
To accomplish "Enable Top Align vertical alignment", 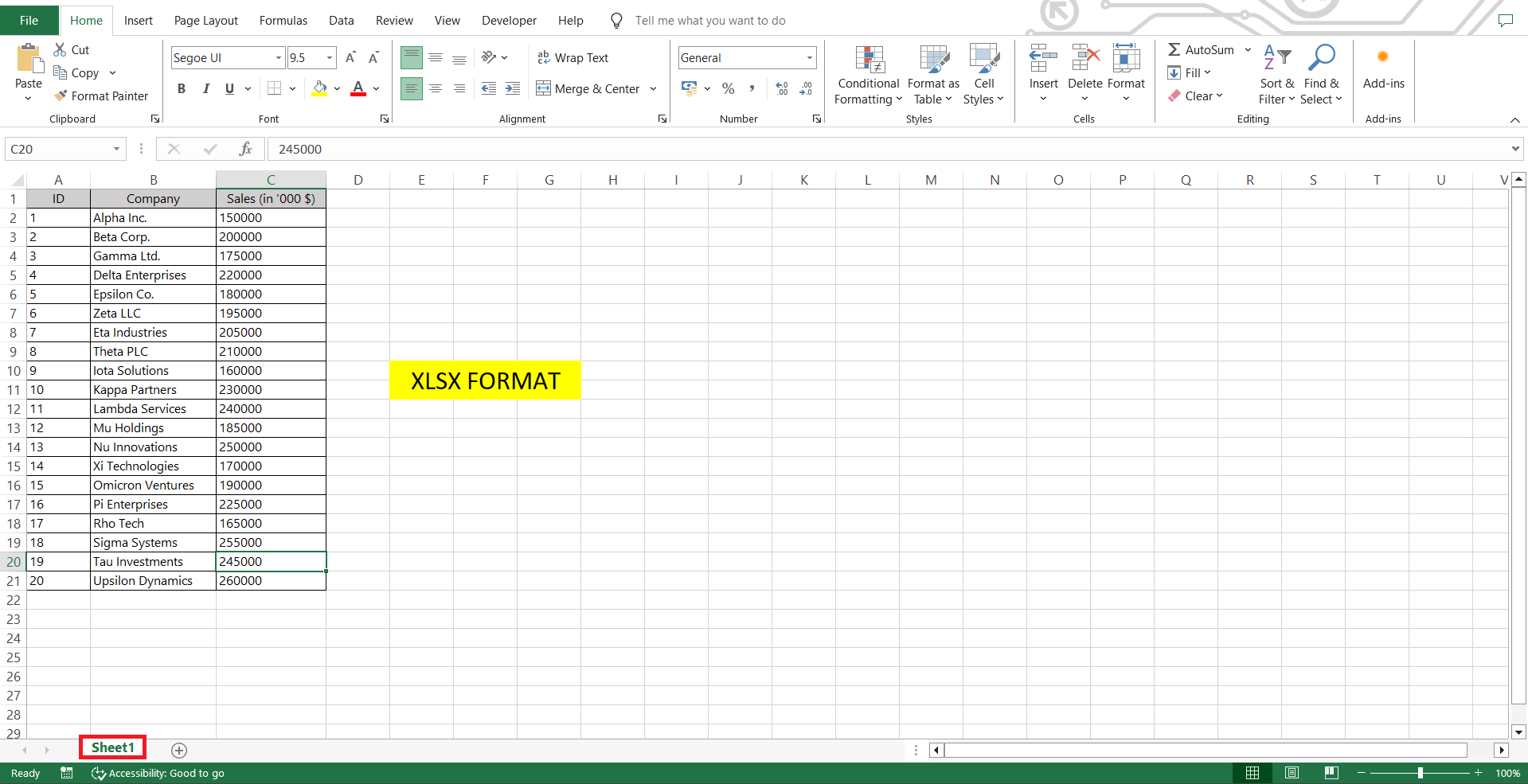I will (412, 57).
